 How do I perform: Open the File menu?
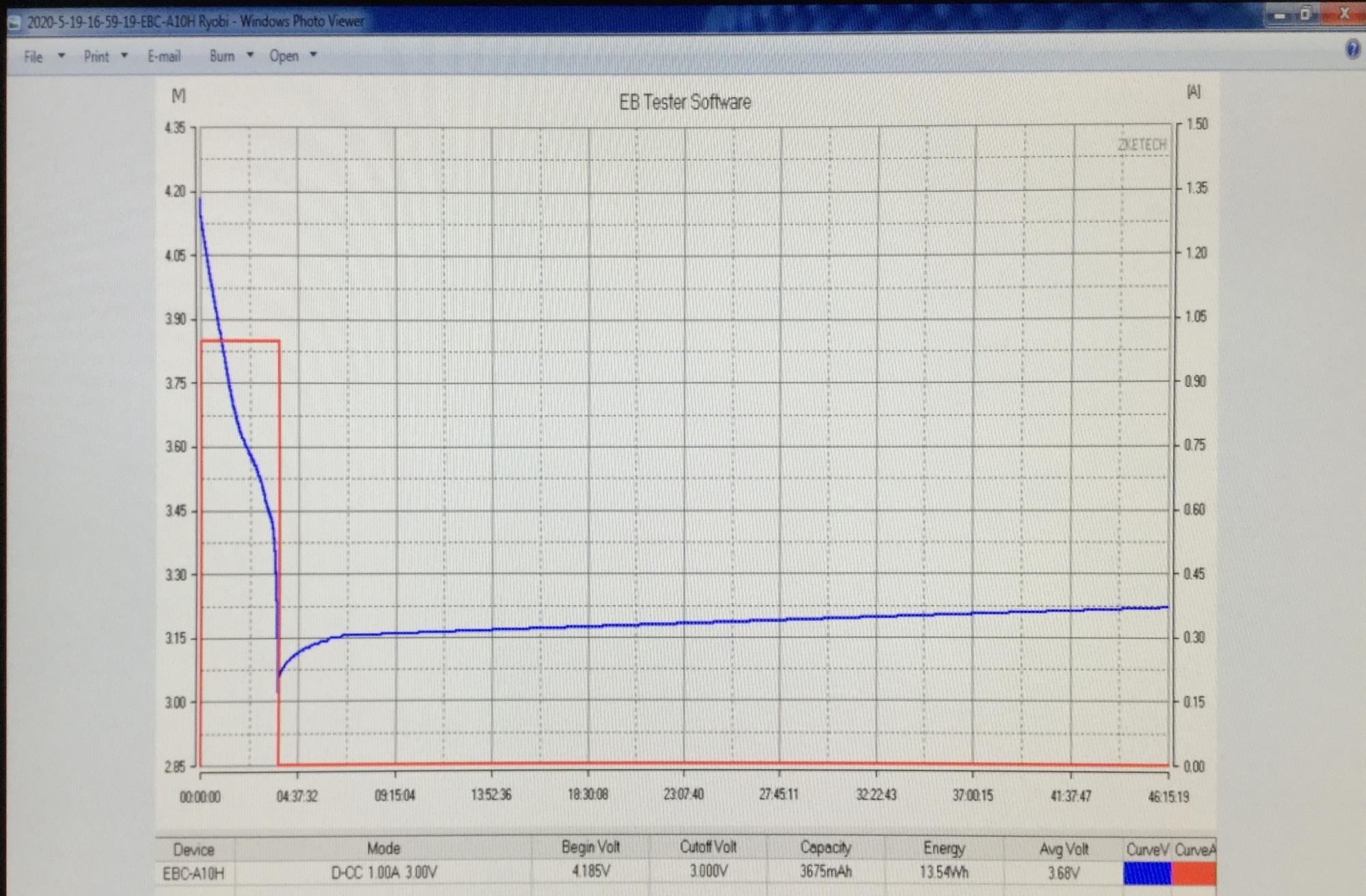[33, 57]
